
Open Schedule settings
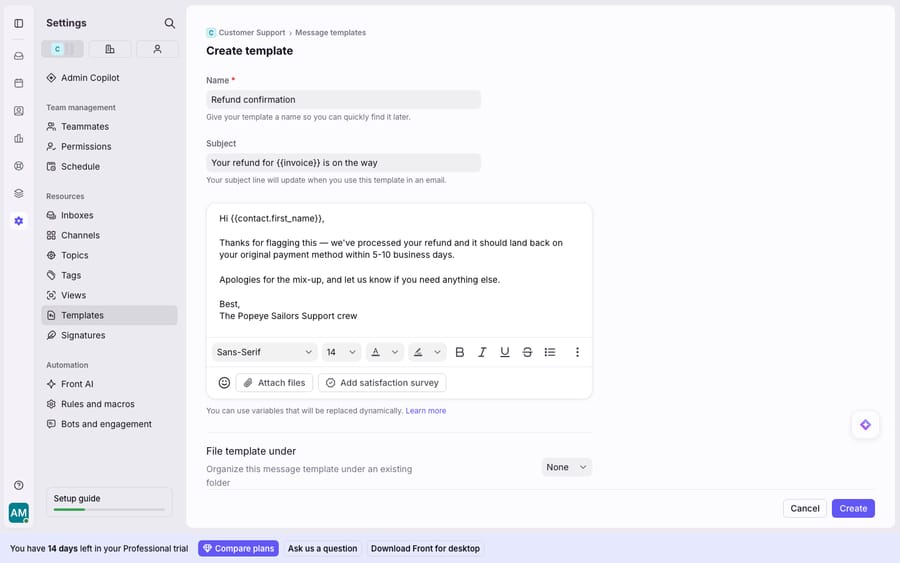tap(109, 166)
